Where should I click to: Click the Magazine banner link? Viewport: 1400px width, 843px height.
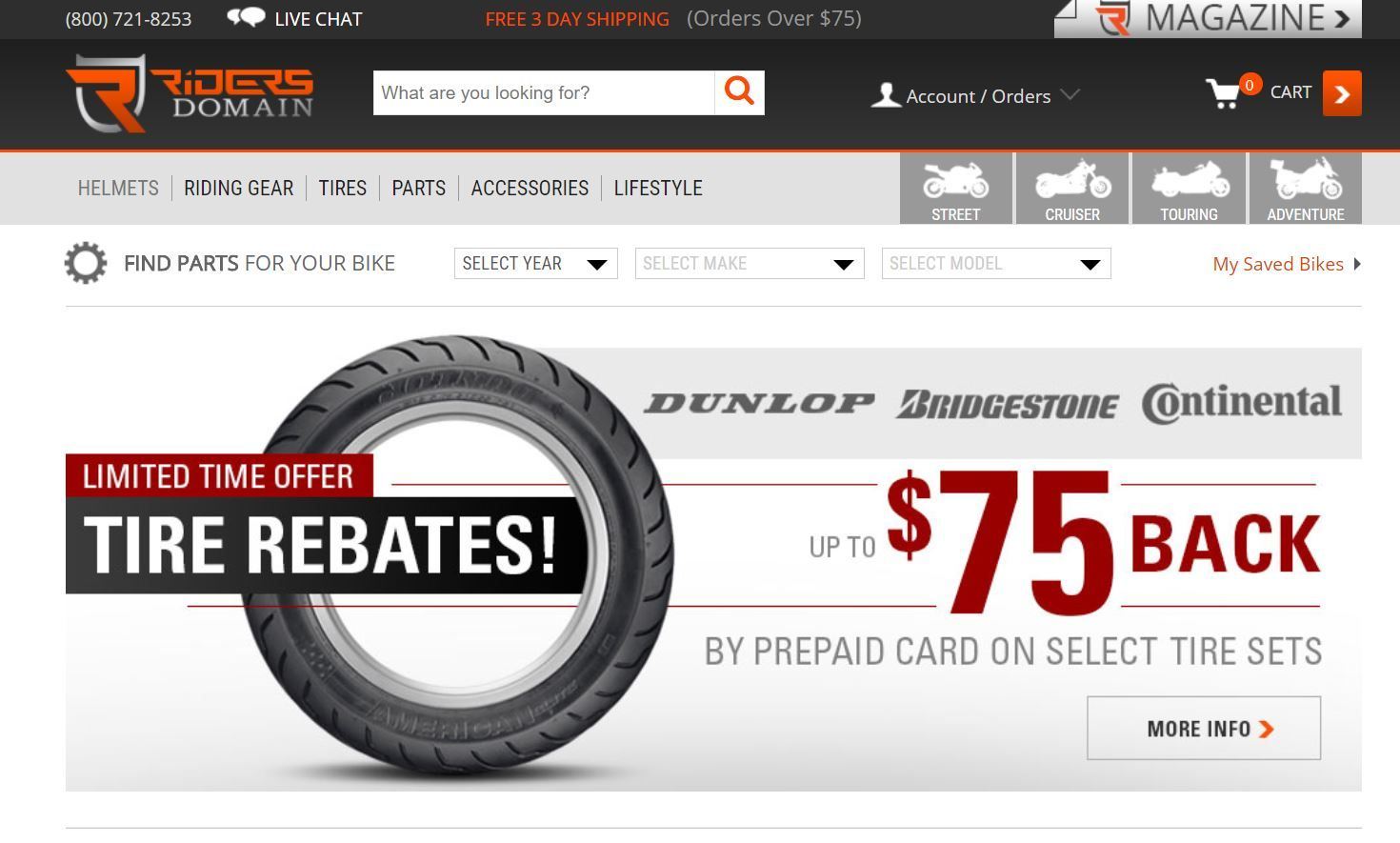tap(1208, 18)
